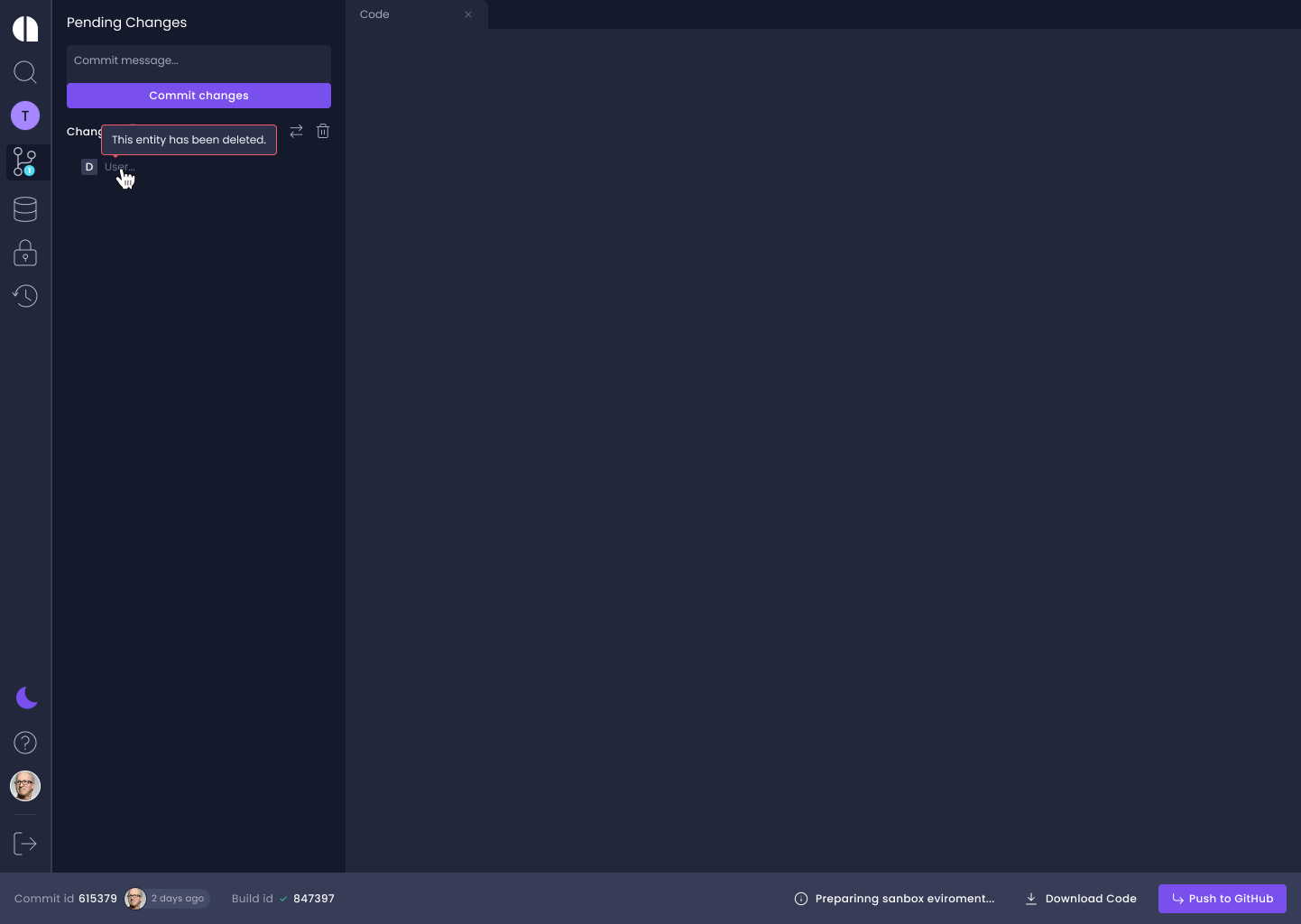Select the D badge of deleted entity
Screen dimensions: 1301x924
tap(89, 167)
